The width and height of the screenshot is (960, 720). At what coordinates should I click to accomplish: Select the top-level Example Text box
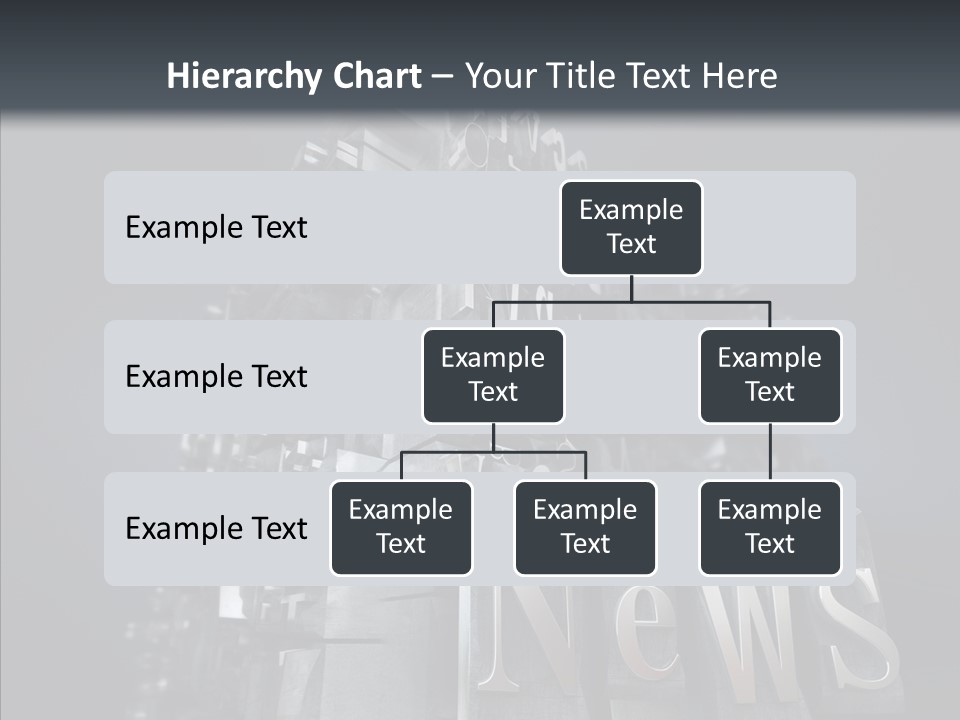click(x=631, y=228)
